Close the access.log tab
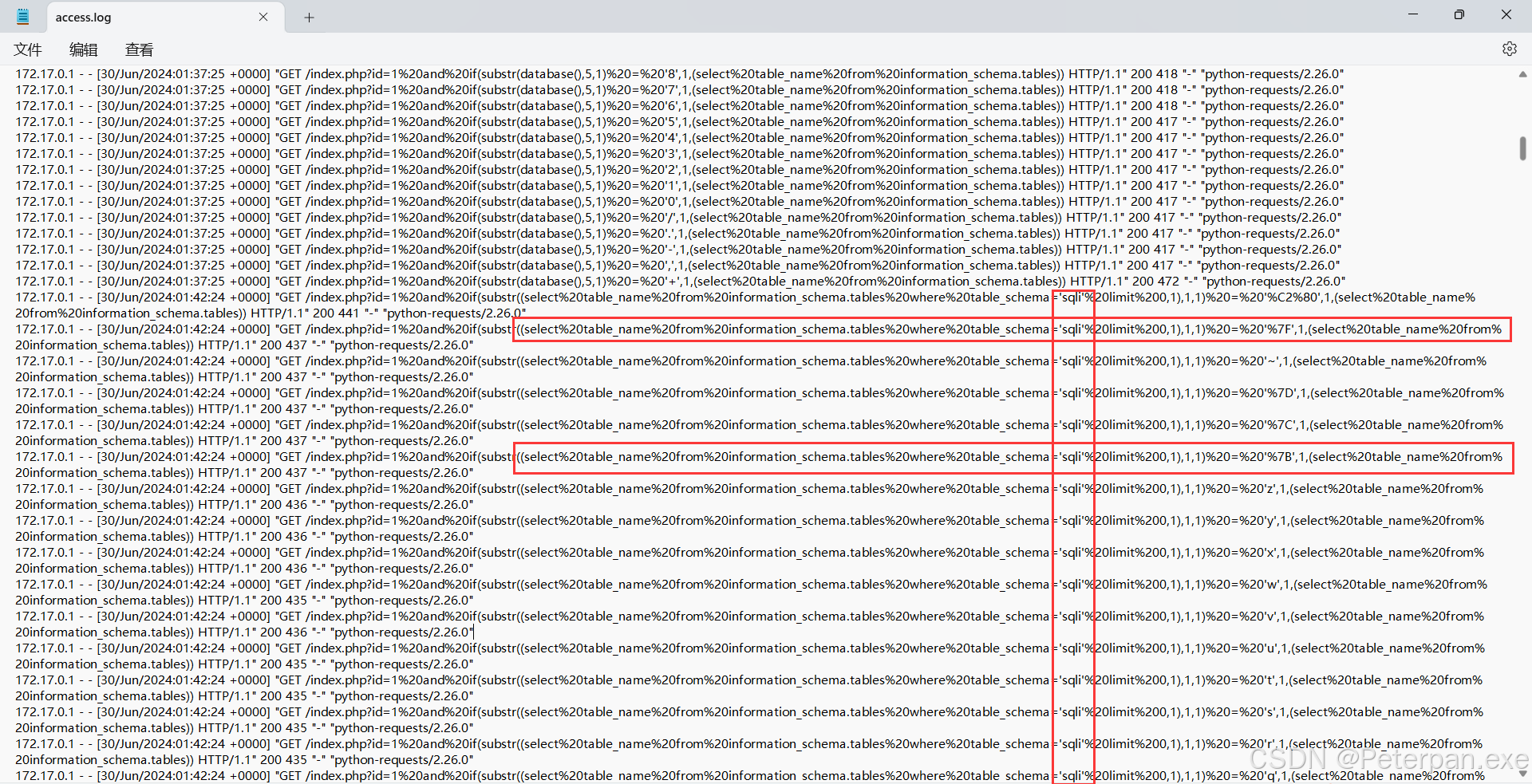The width and height of the screenshot is (1532, 784). pyautogui.click(x=263, y=17)
